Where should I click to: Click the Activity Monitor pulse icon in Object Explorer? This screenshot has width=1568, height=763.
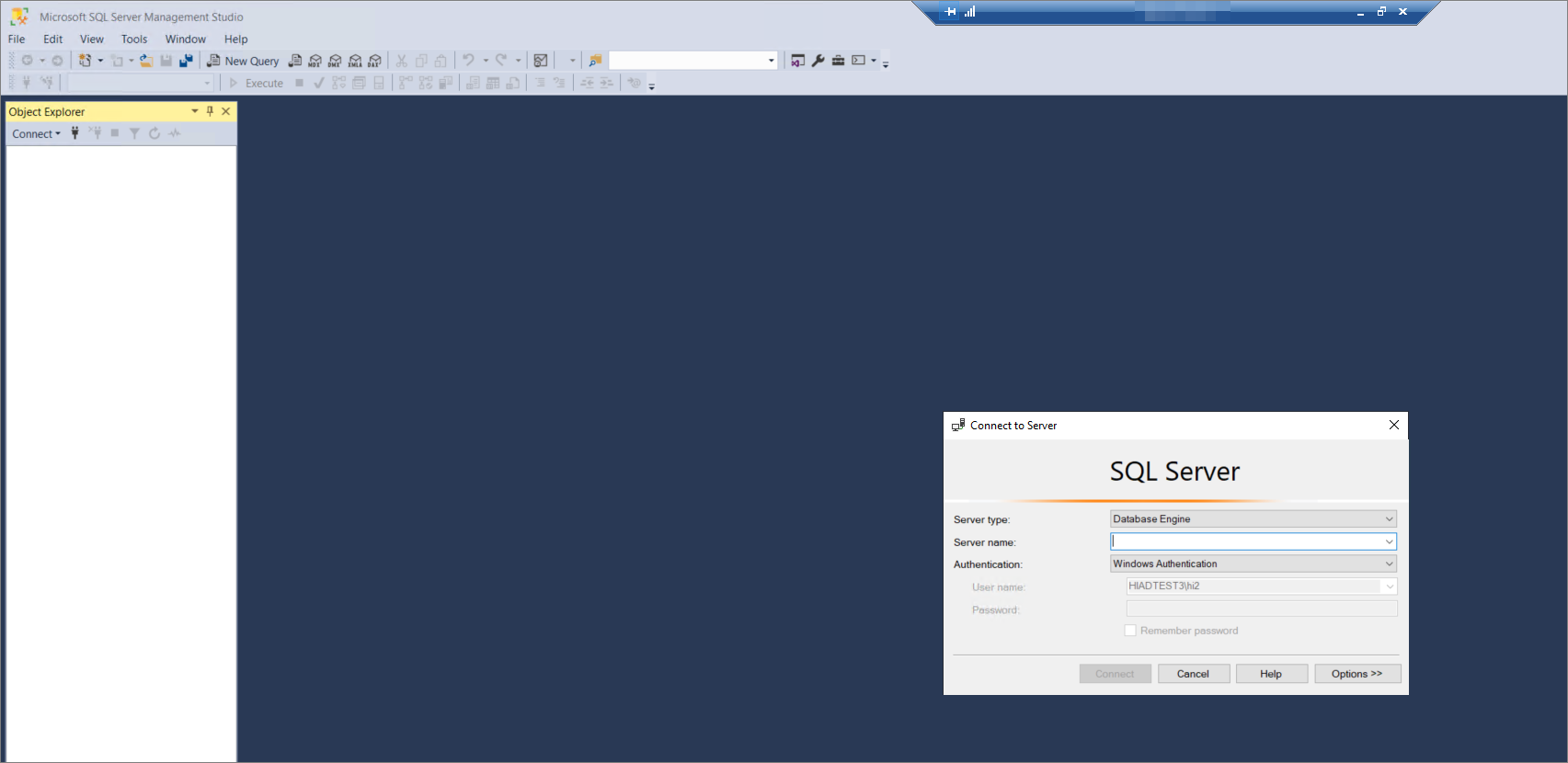(x=175, y=133)
